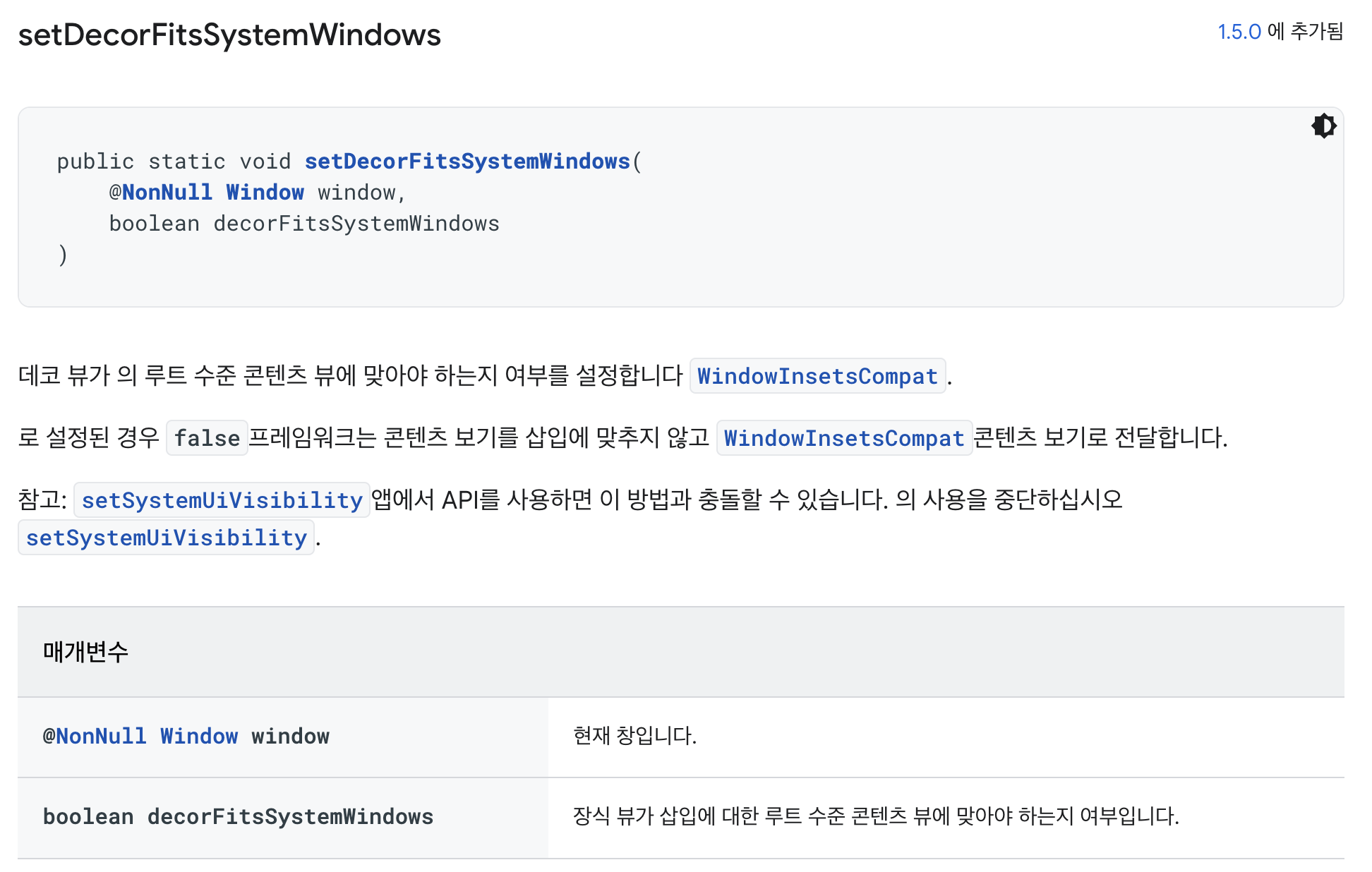Click the 에 추가됨 label beside version

coord(1305,32)
